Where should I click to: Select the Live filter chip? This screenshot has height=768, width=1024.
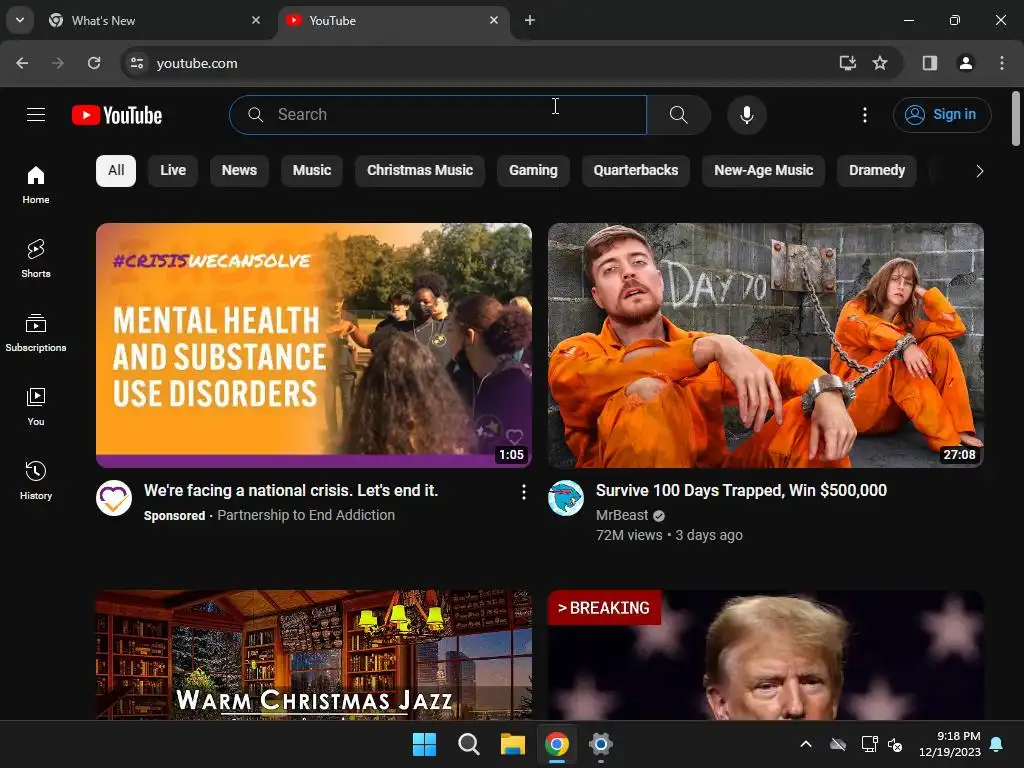click(x=173, y=170)
